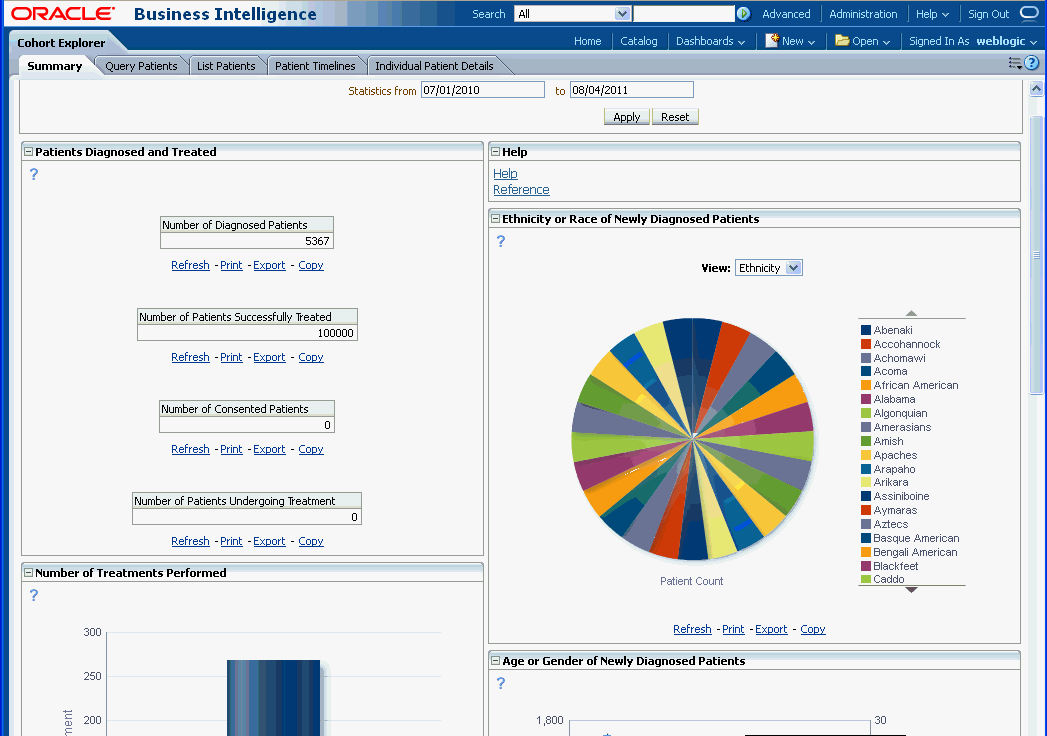
Task: Go to Home in global header
Action: [588, 41]
